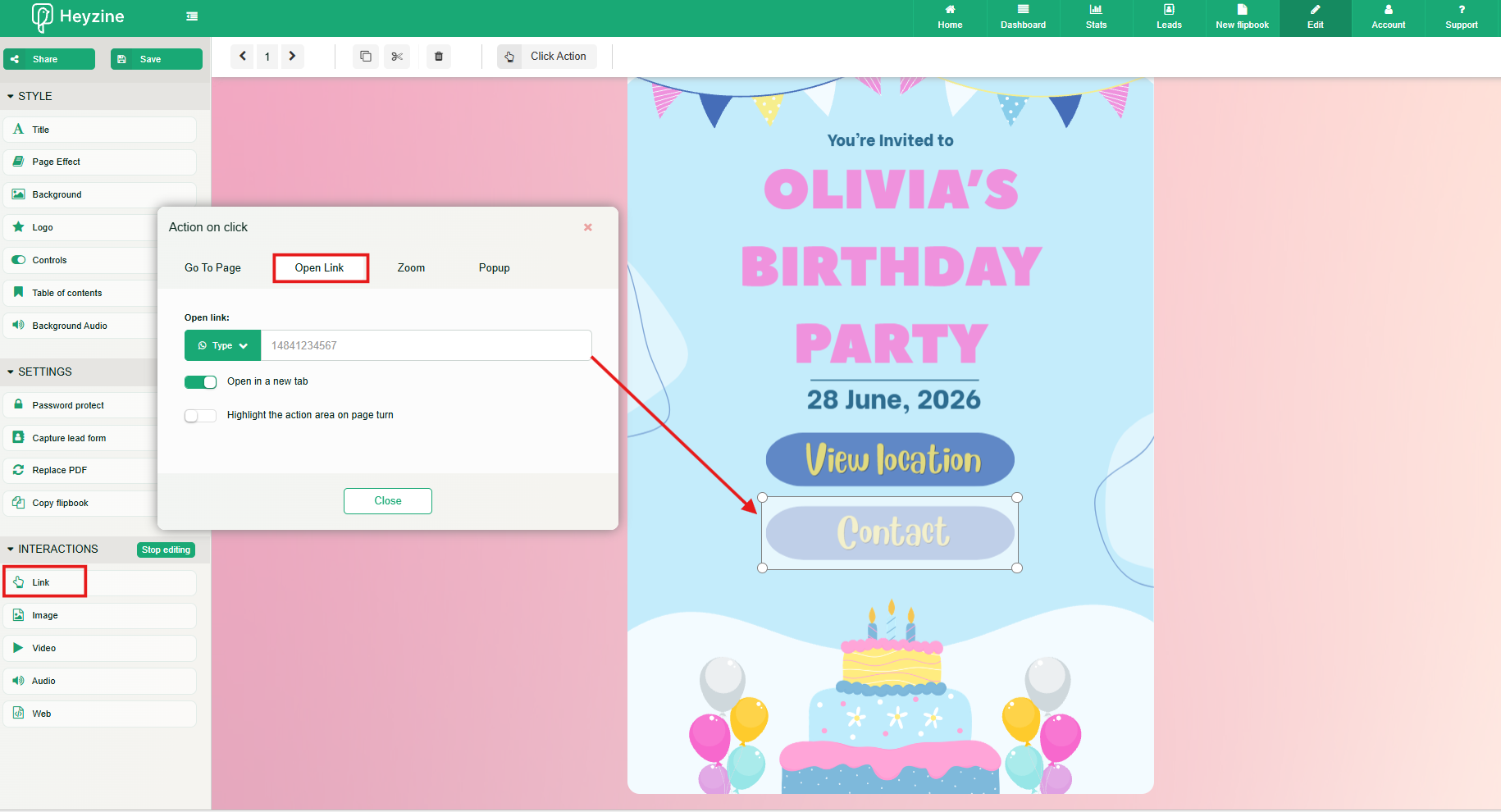Open Leads in top navigation

1169,18
